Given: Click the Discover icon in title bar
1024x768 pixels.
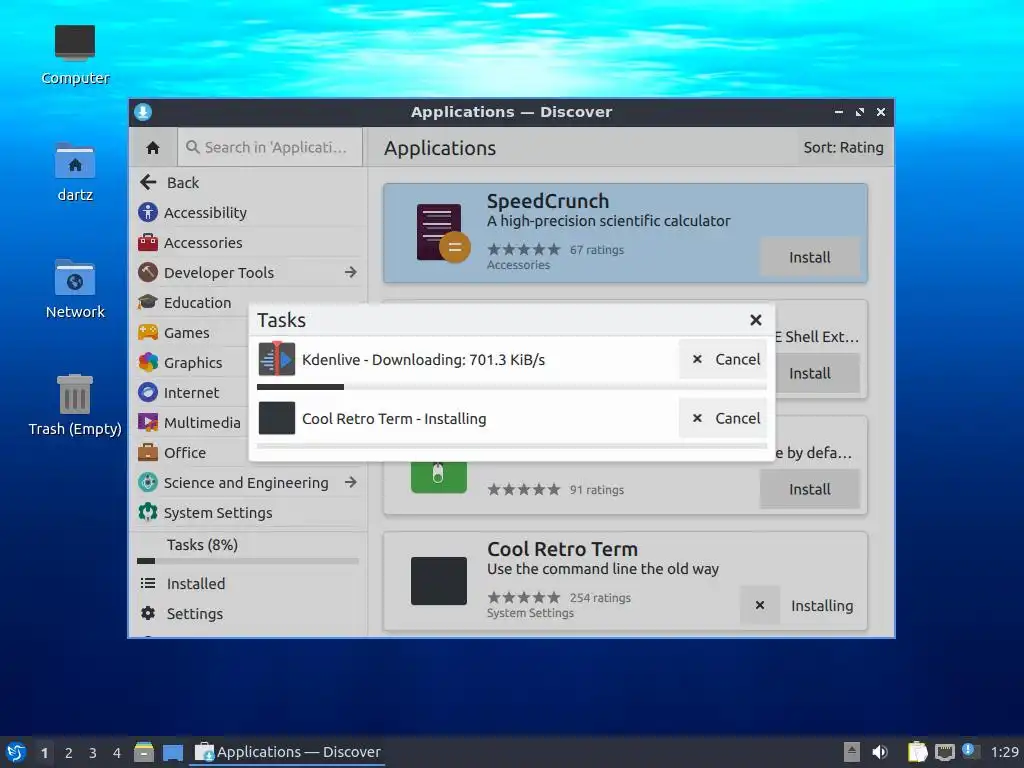Looking at the screenshot, I should (x=143, y=112).
